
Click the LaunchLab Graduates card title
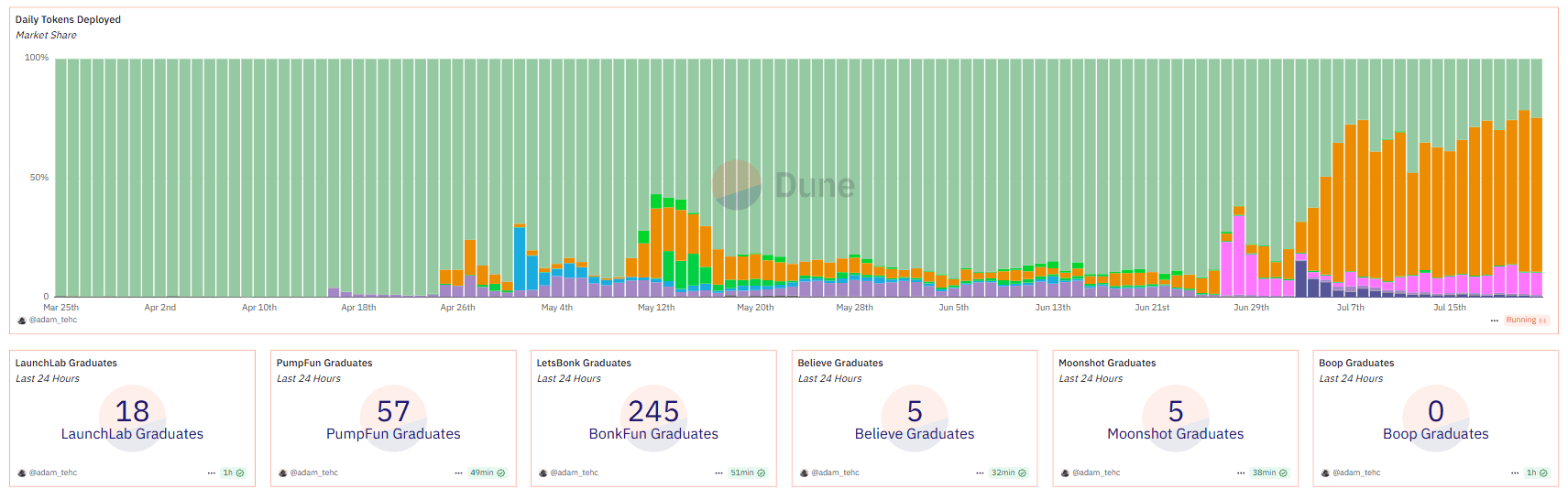coord(66,363)
